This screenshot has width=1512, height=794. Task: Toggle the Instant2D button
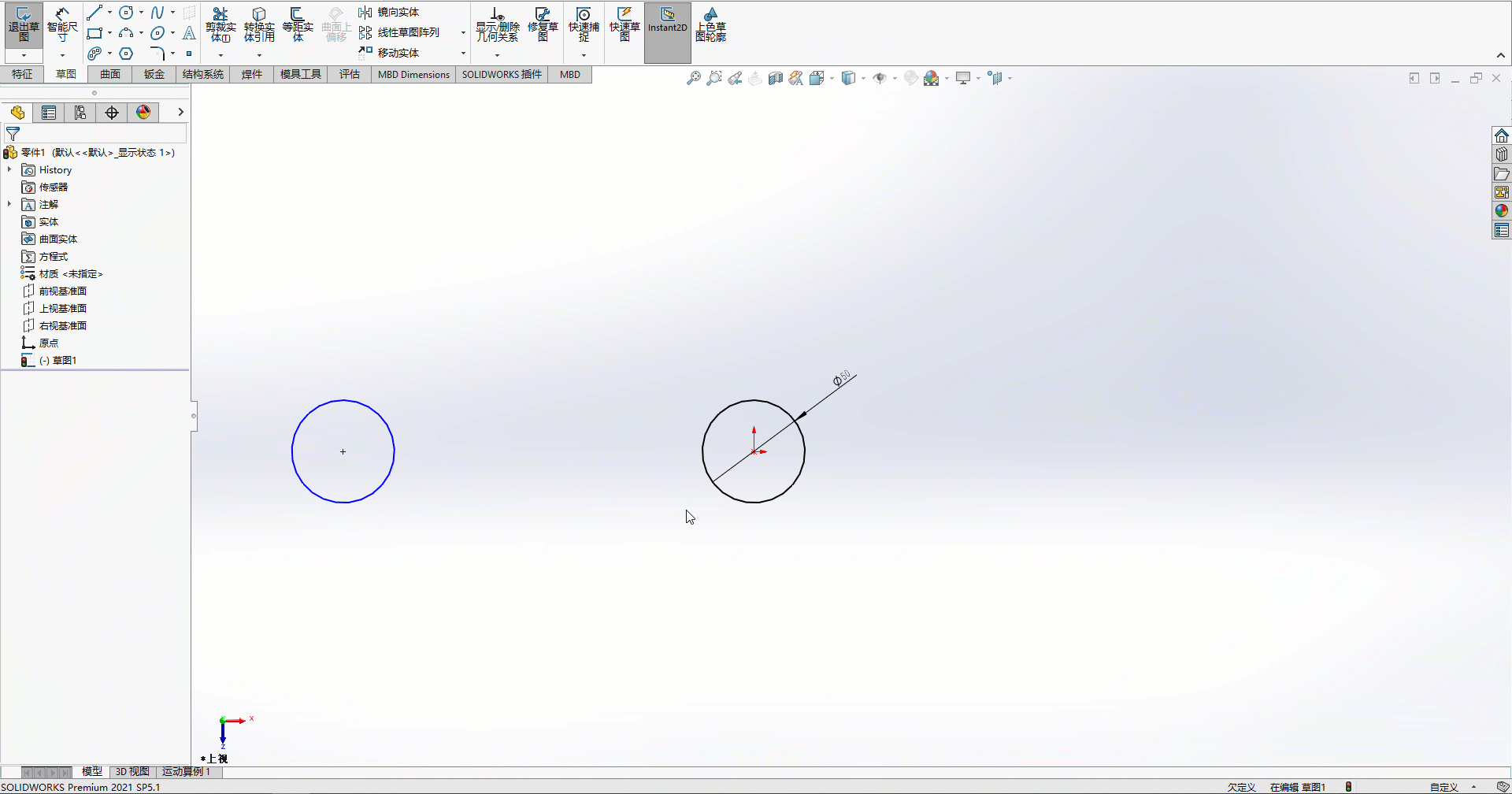(x=668, y=32)
